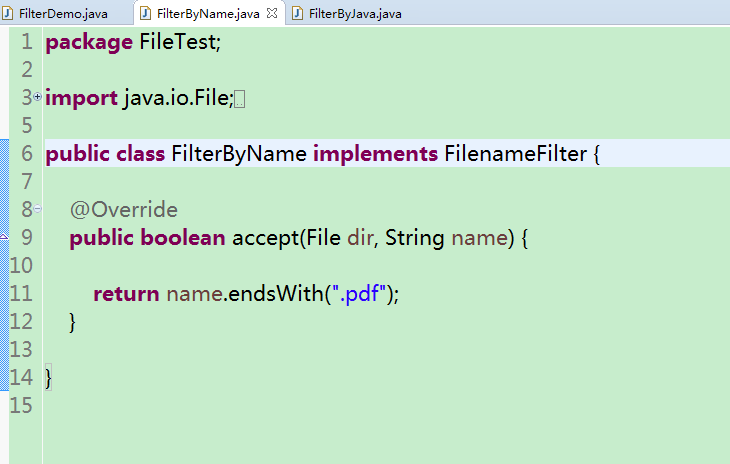Click the 'package' keyword on line 1
730x464 pixels.
89,43
